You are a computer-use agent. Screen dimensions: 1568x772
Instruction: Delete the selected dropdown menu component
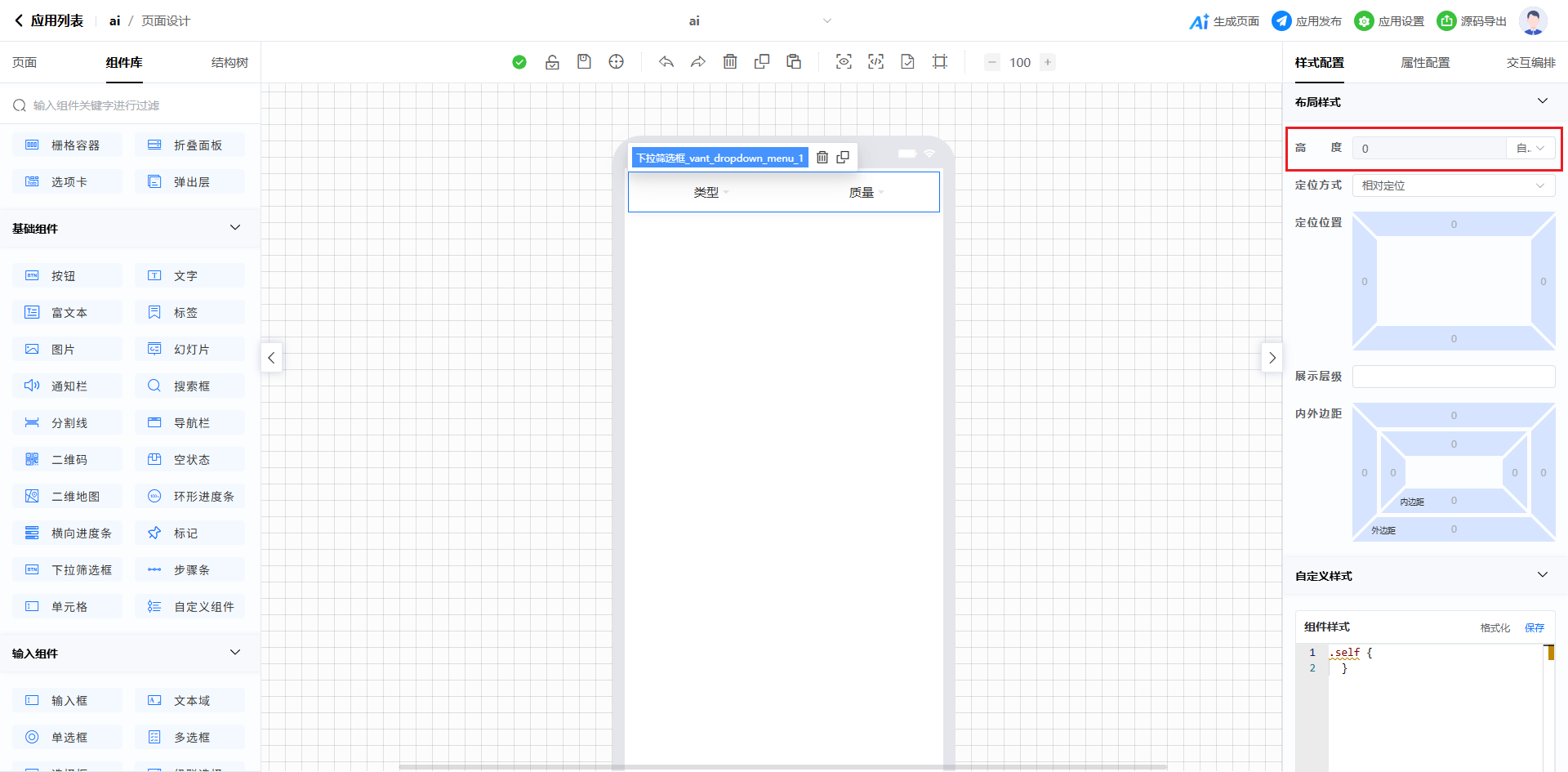tap(822, 158)
